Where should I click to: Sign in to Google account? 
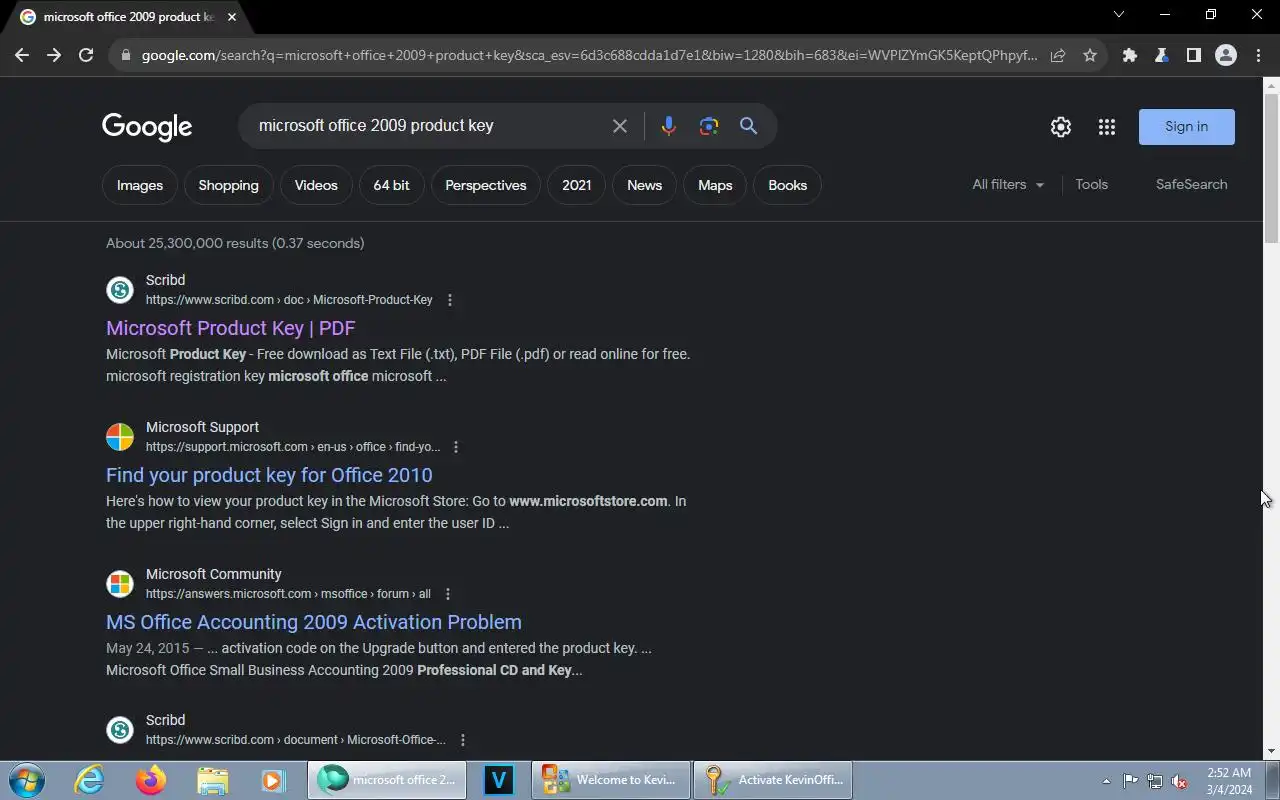click(1186, 127)
